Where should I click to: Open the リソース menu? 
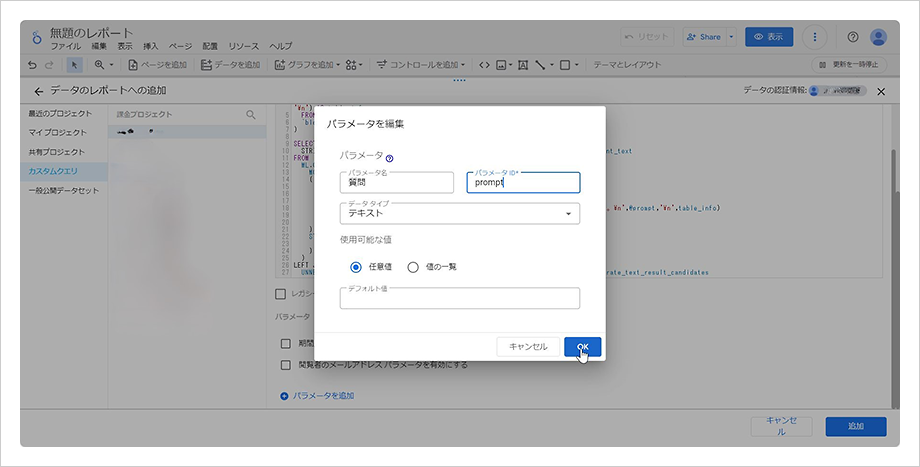(243, 46)
